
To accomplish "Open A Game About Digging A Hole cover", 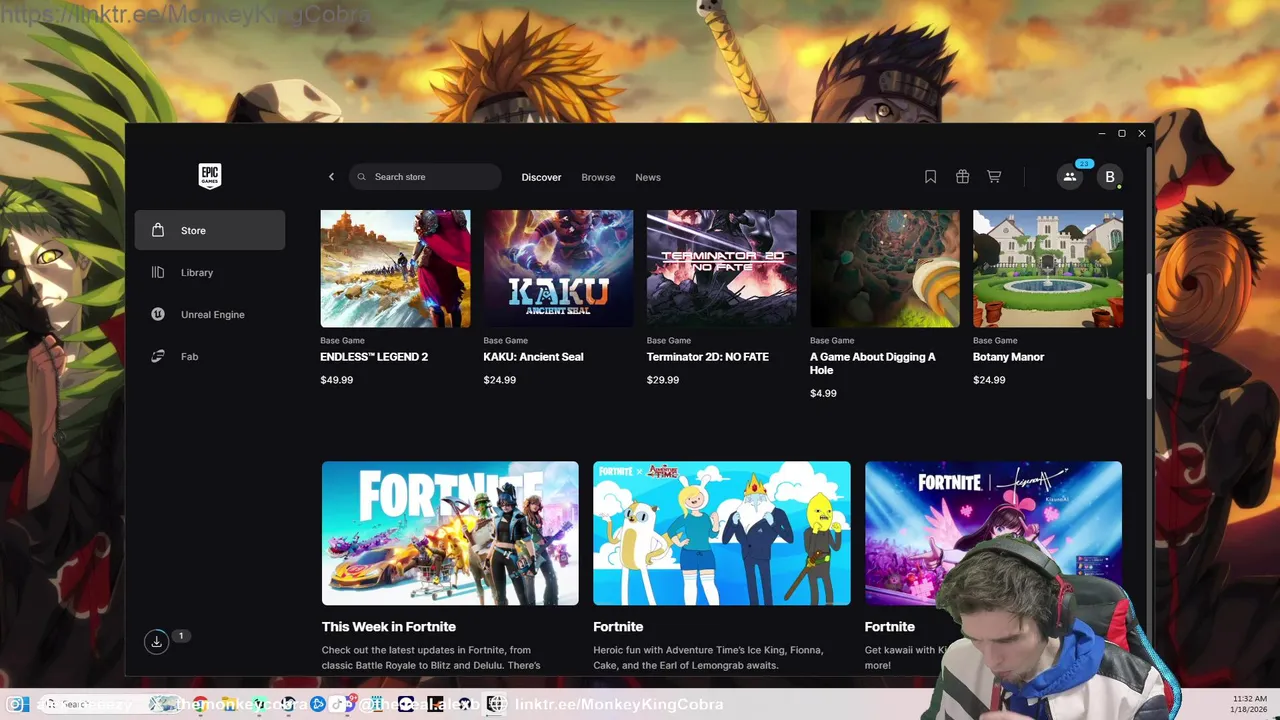I will click(885, 268).
